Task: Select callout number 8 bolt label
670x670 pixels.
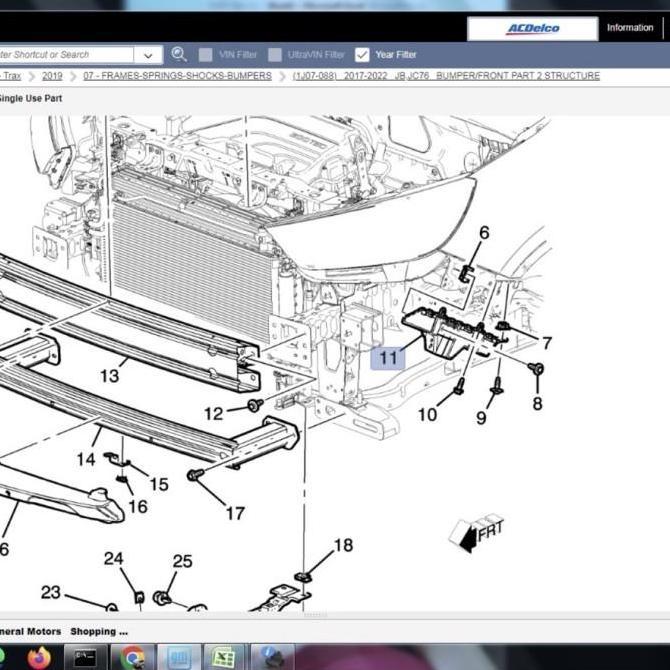Action: coord(538,404)
